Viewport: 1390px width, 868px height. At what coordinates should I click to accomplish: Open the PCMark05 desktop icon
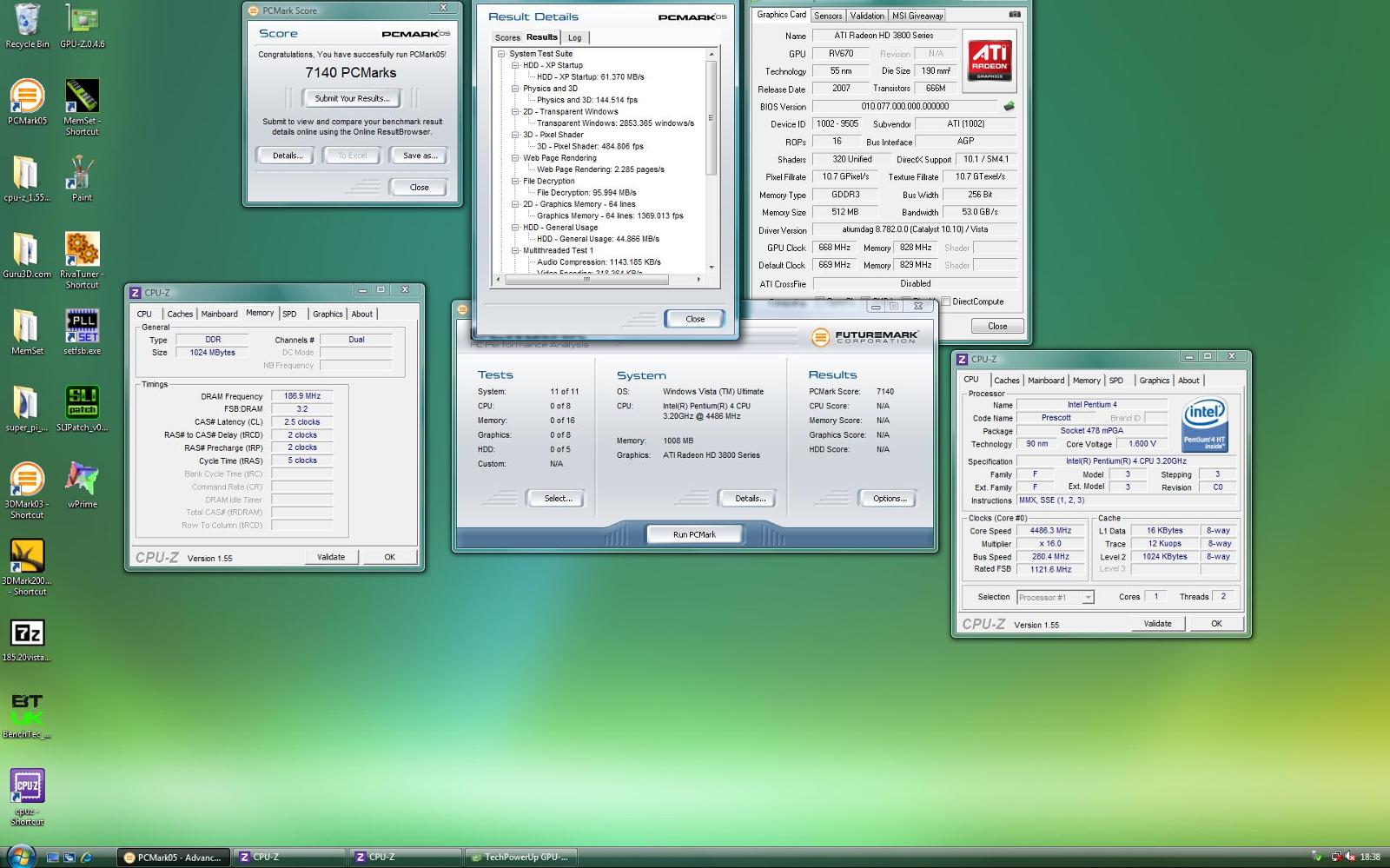(27, 102)
